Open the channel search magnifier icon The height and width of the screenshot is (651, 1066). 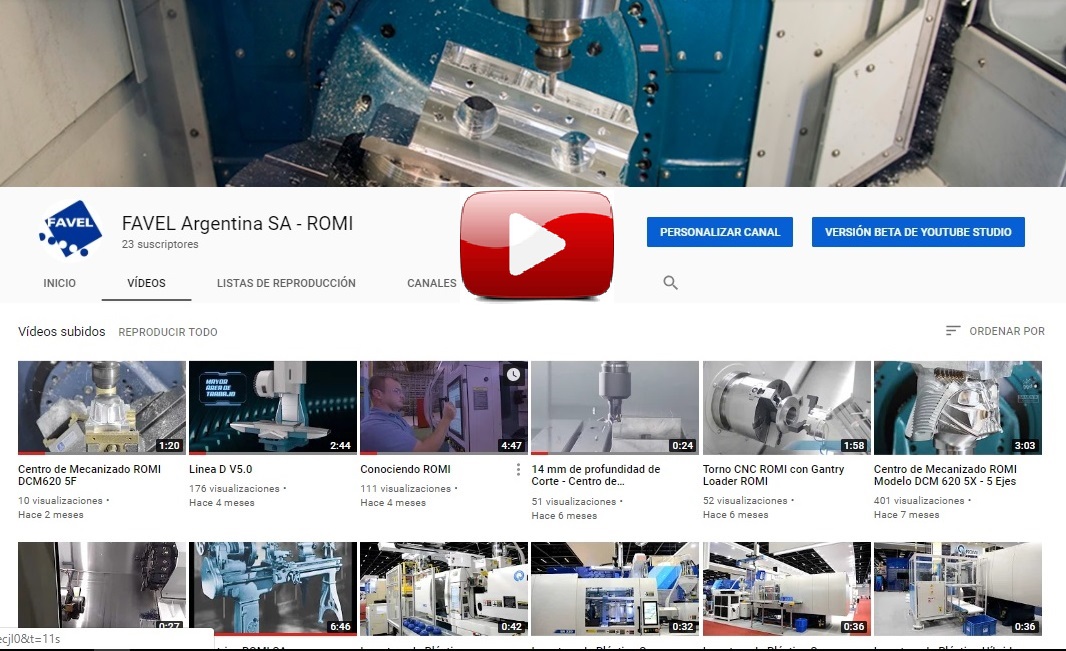670,283
